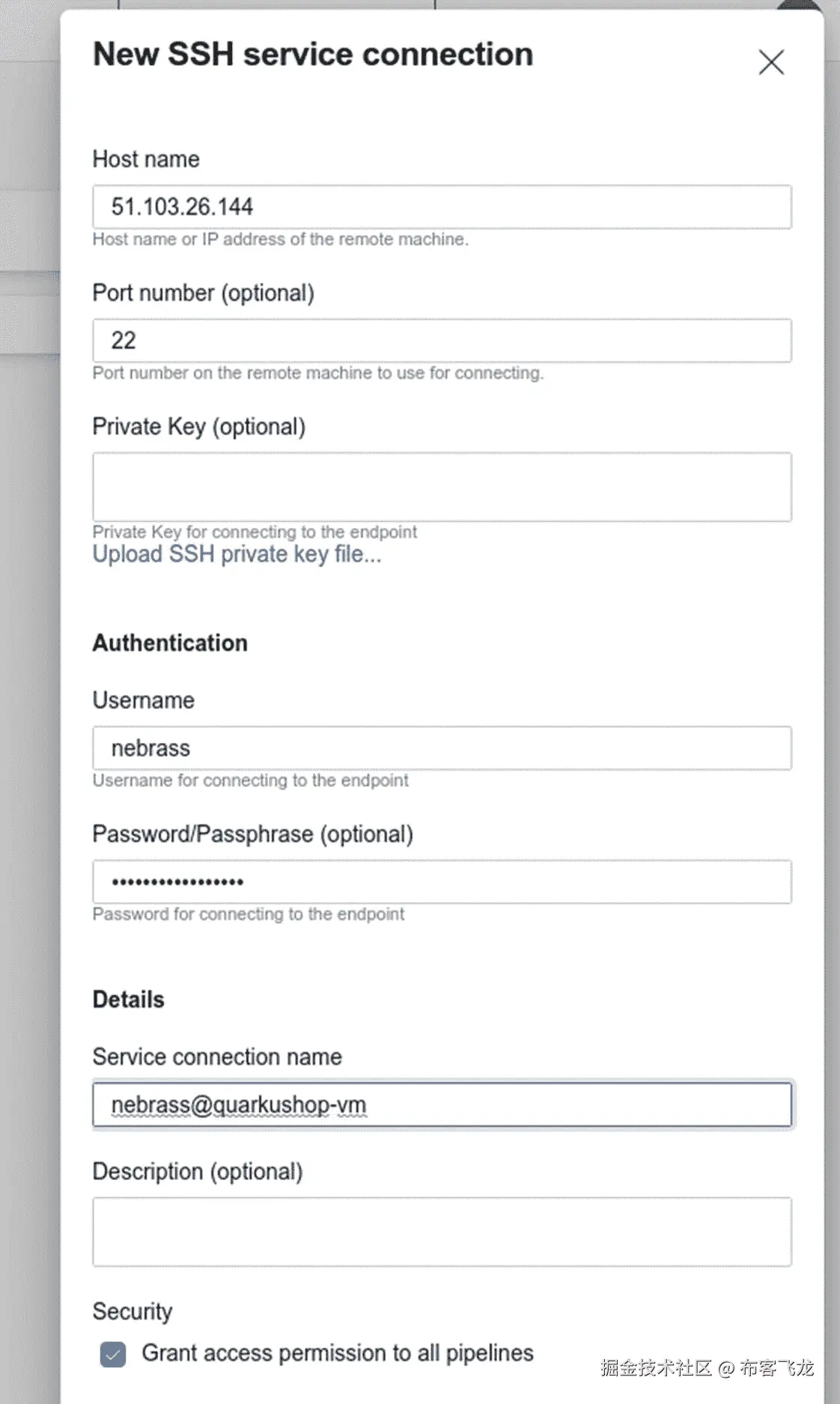Close the New SSH service connection dialog
Screen dimensions: 840x1404
pos(771,62)
